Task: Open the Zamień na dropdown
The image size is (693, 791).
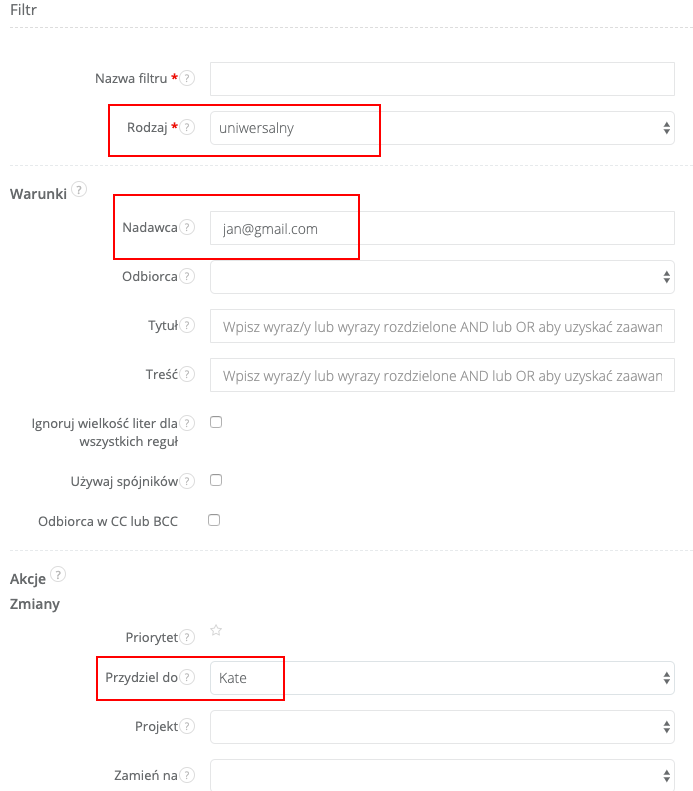Action: (x=442, y=775)
